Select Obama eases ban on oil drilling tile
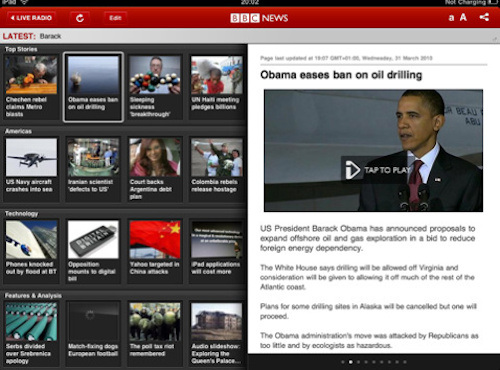The width and height of the screenshot is (500, 370). 93,87
